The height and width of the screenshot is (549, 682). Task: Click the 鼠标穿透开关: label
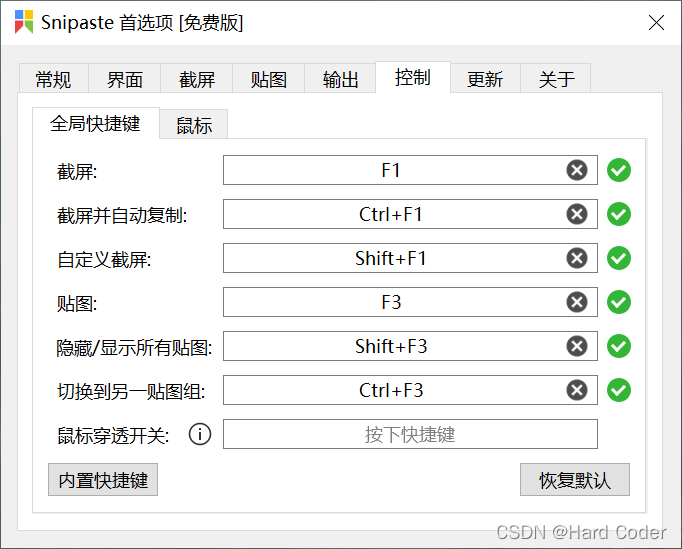[113, 435]
